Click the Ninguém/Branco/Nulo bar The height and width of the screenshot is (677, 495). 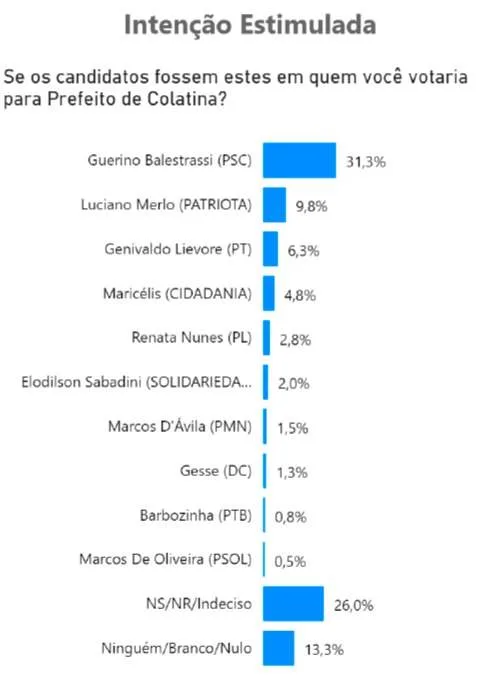(279, 648)
